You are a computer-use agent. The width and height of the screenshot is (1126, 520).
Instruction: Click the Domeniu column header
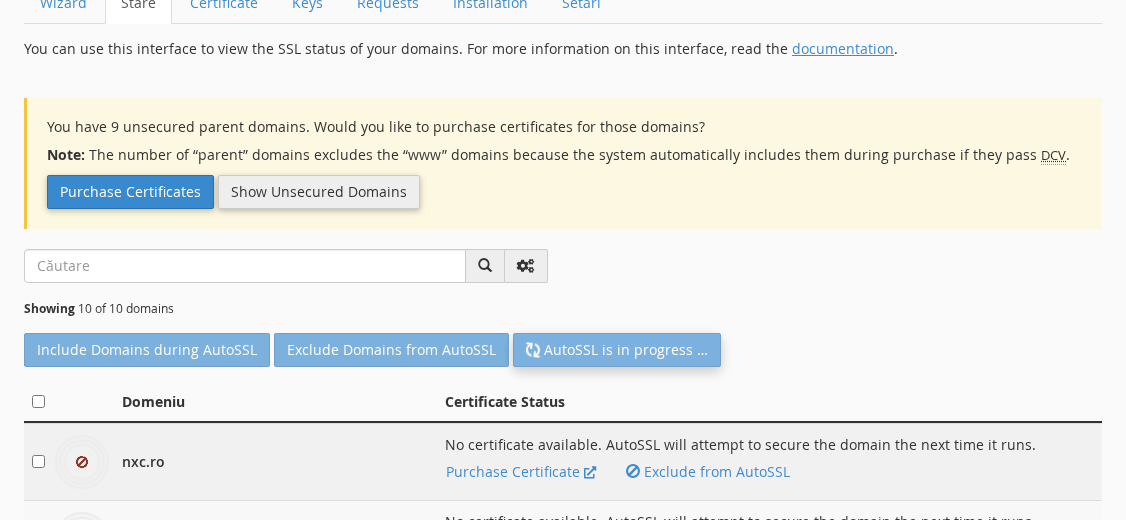pyautogui.click(x=154, y=401)
